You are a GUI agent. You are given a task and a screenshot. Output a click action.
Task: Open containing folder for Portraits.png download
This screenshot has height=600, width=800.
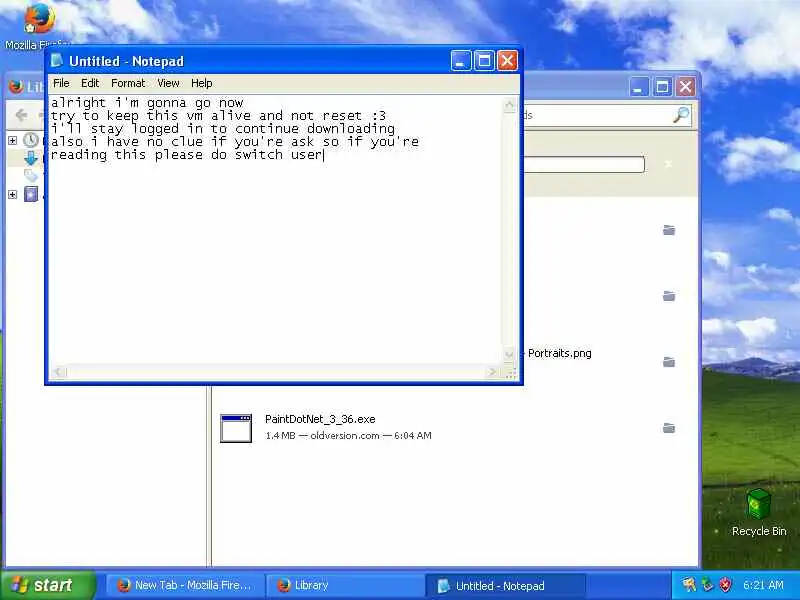click(x=669, y=362)
